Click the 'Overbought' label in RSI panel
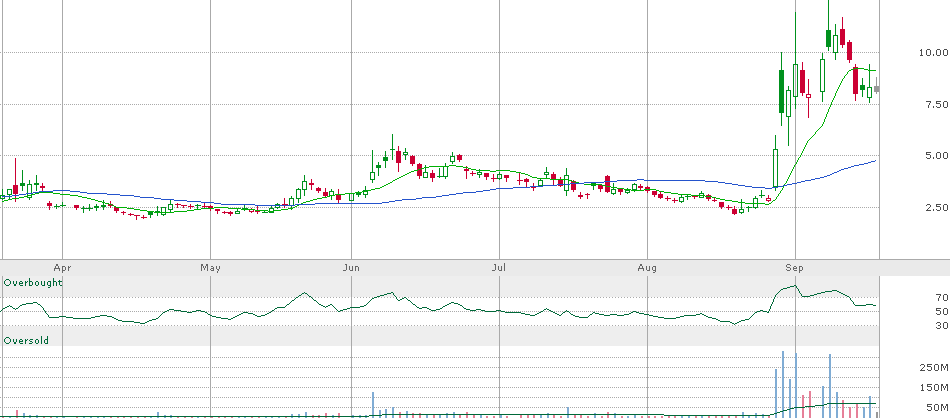The image size is (950, 418). tap(33, 282)
